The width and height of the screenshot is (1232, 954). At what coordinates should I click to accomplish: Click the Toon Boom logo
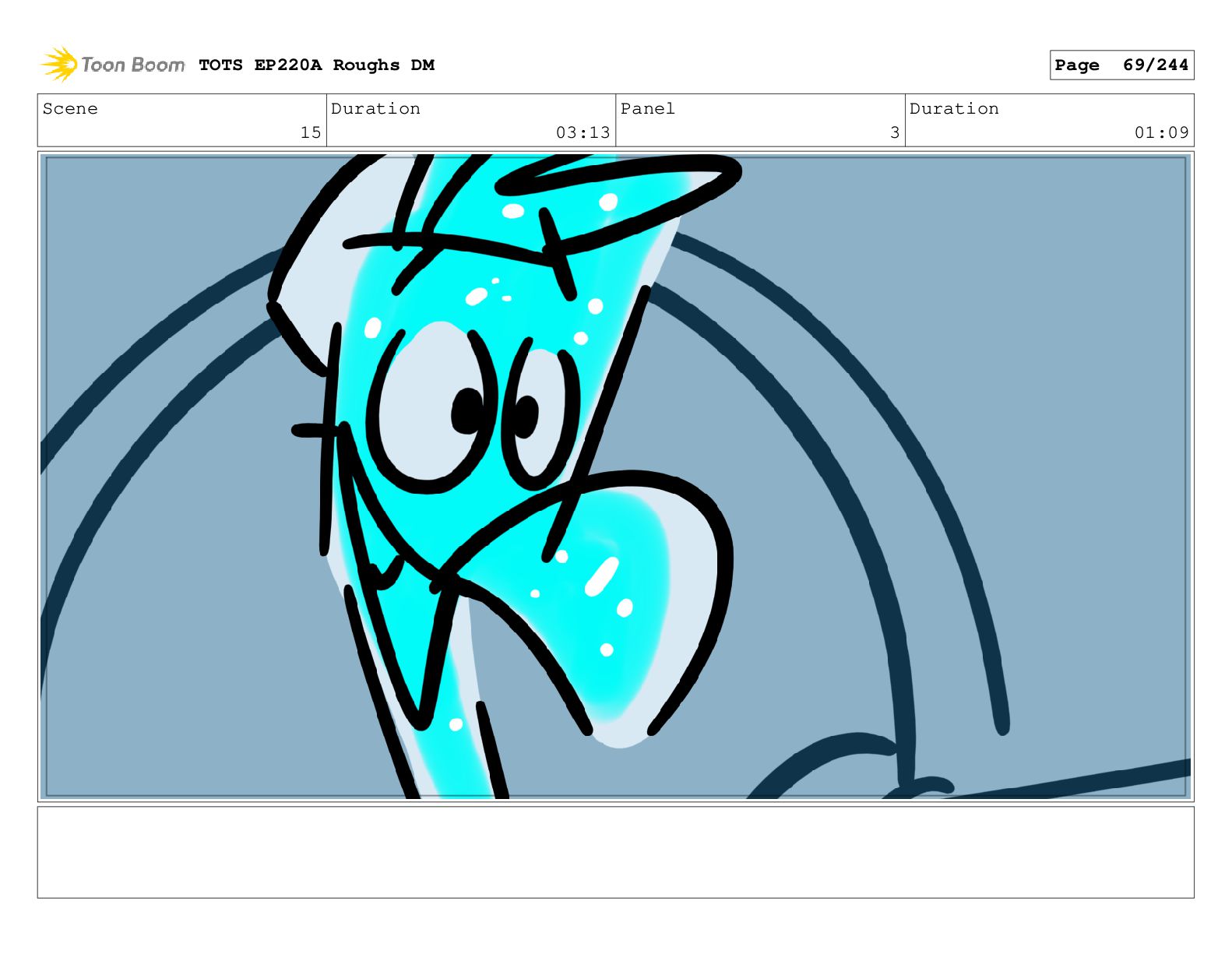pyautogui.click(x=112, y=65)
